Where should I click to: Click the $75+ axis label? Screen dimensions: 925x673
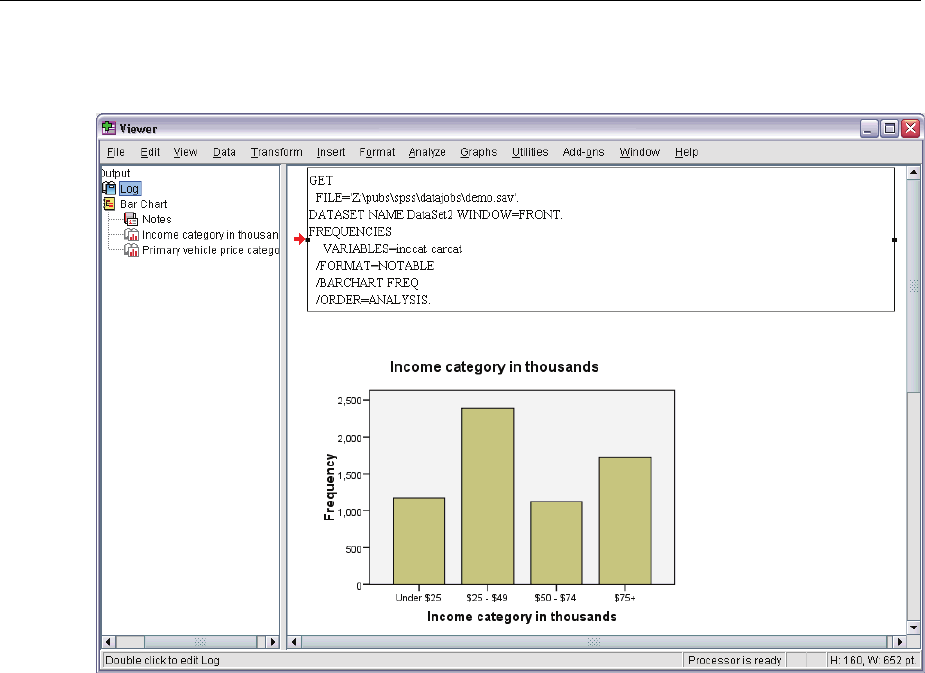click(625, 598)
